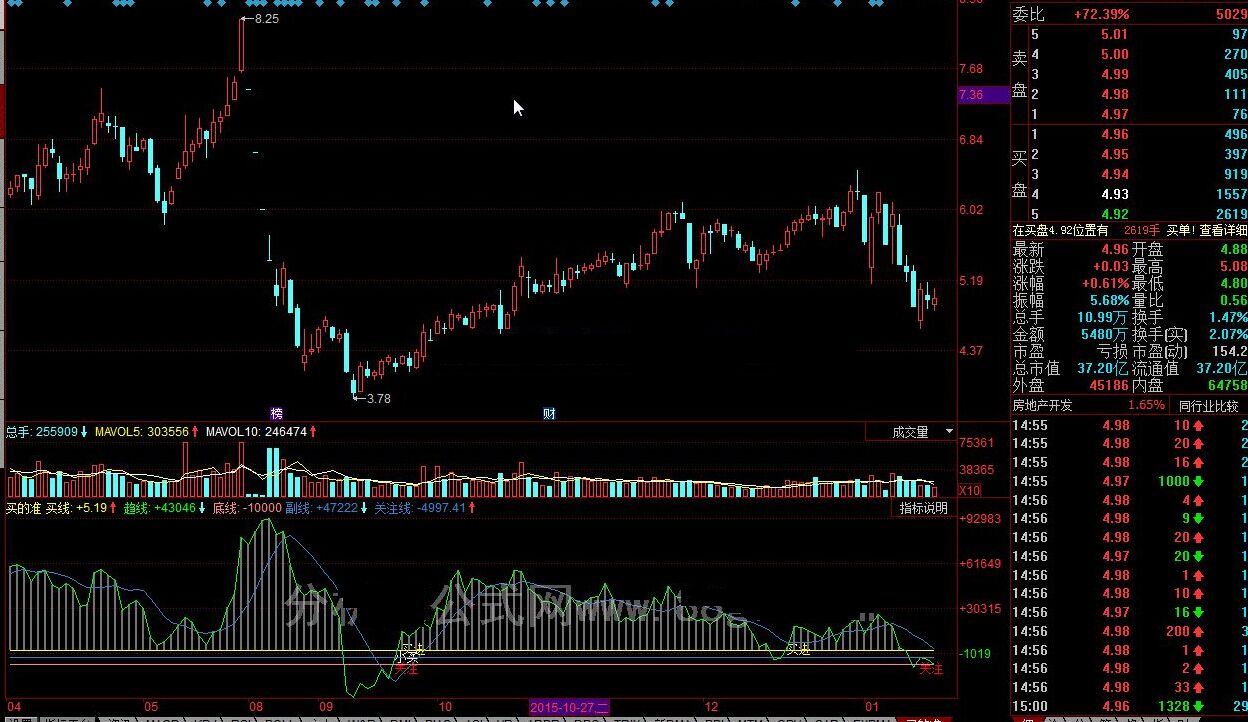Click the 最高 5.08 value
Screen dimensions: 1248x722
(x=1233, y=267)
